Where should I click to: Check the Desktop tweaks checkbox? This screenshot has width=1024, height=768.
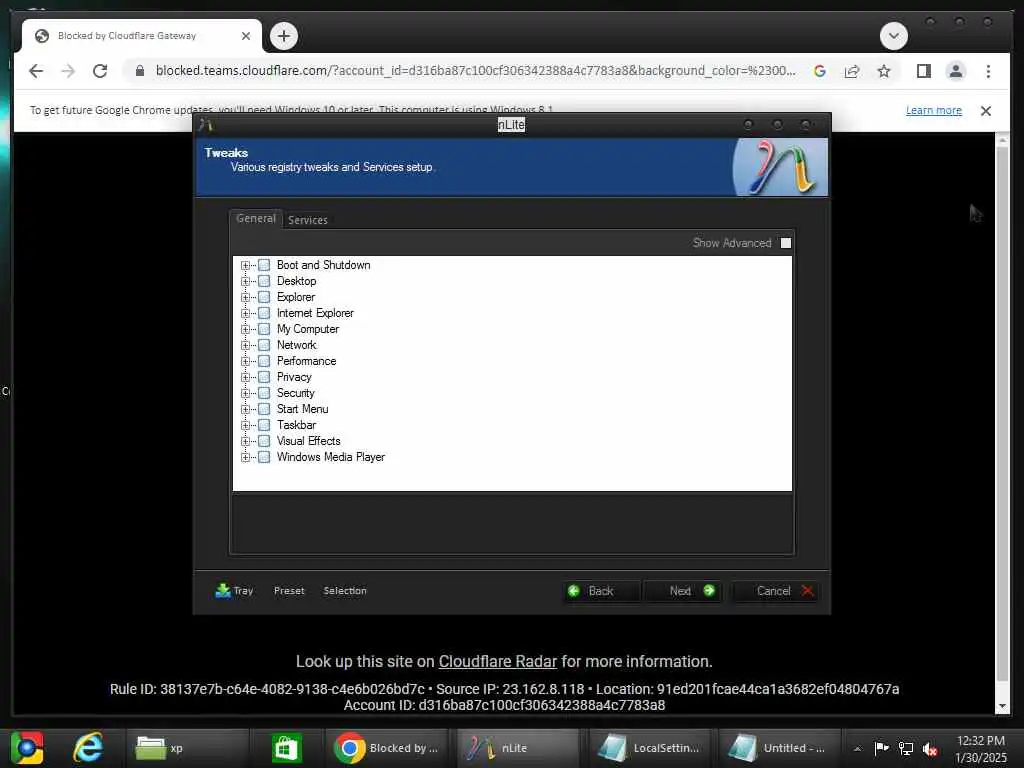point(264,281)
